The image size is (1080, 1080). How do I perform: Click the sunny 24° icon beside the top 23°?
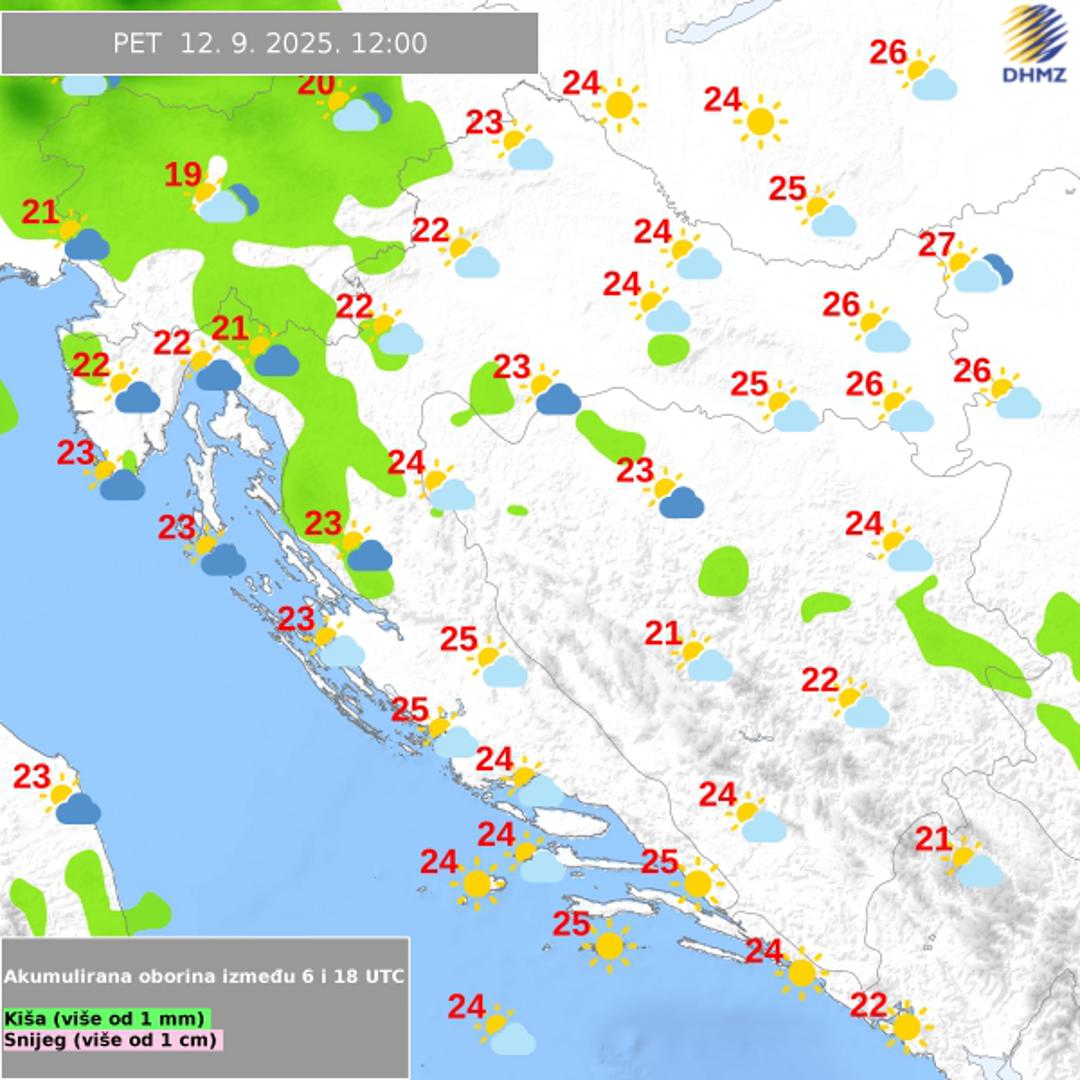coord(619,103)
